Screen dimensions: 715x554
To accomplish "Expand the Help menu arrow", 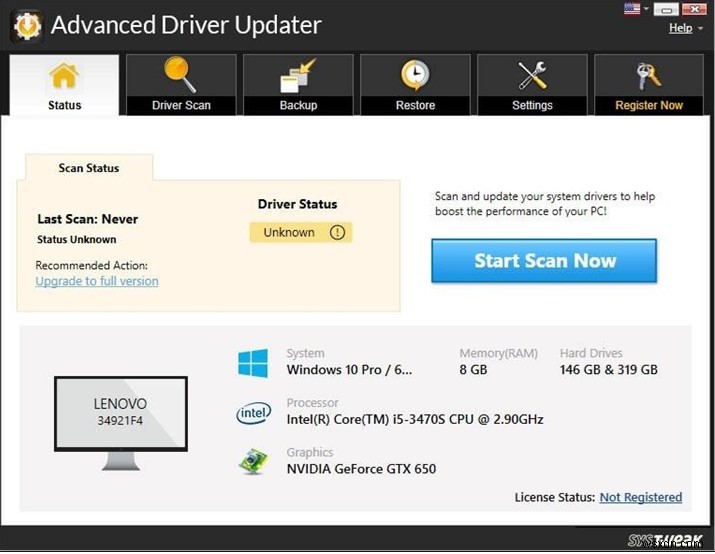I will click(x=700, y=29).
